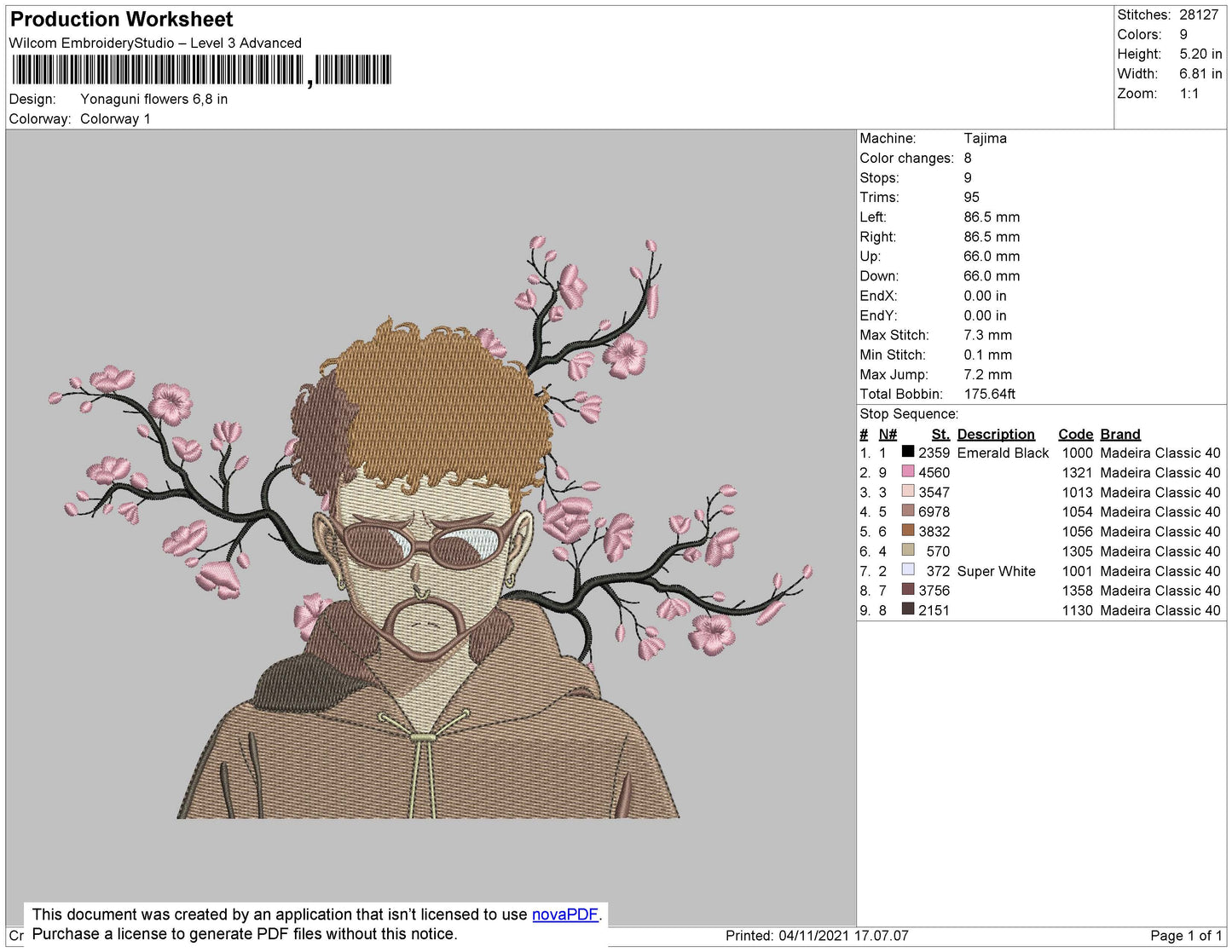Select the Emerald Black color swatch
This screenshot has height=952, width=1232.
point(908,452)
